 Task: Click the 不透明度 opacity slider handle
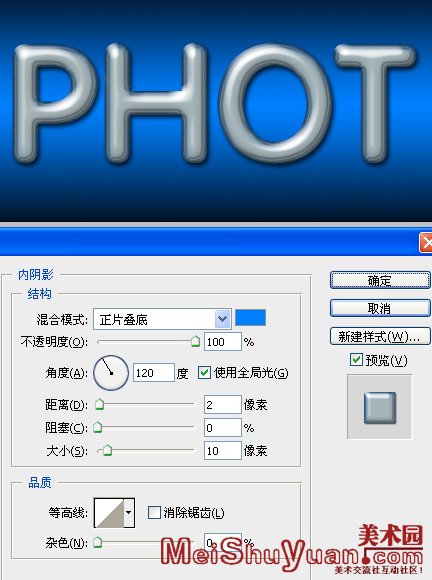tap(195, 341)
